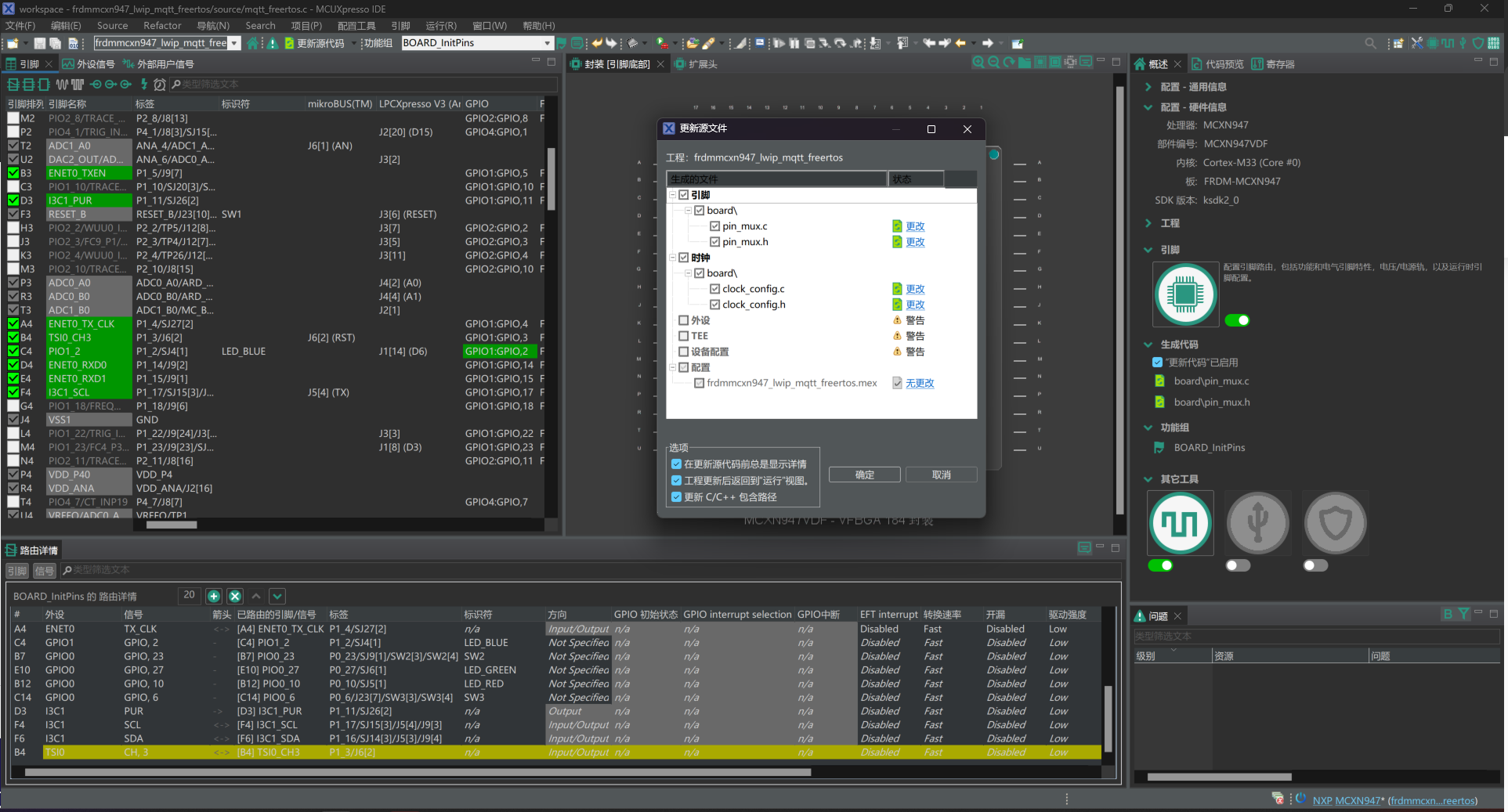The height and width of the screenshot is (812, 1508).
Task: Click the Pins tool icon in top-right toolbar
Action: coord(1432,43)
